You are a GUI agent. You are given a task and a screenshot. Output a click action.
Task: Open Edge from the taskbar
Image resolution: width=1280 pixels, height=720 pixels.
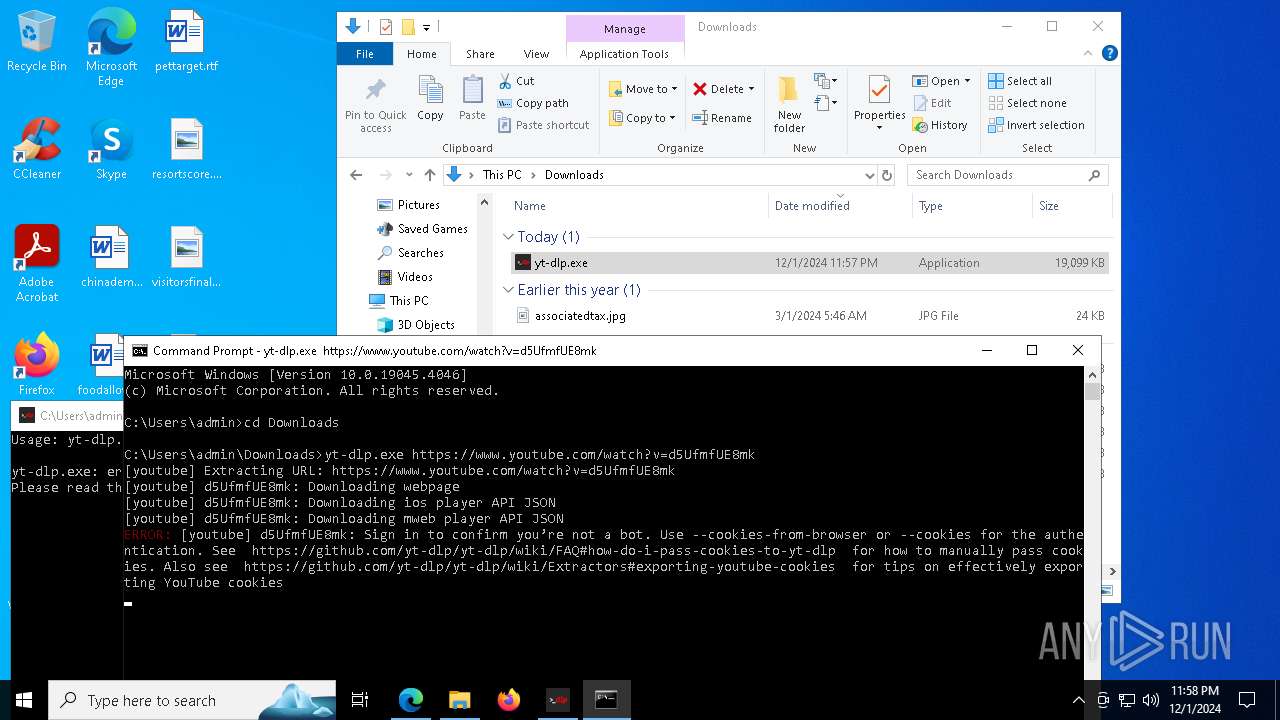coord(411,700)
